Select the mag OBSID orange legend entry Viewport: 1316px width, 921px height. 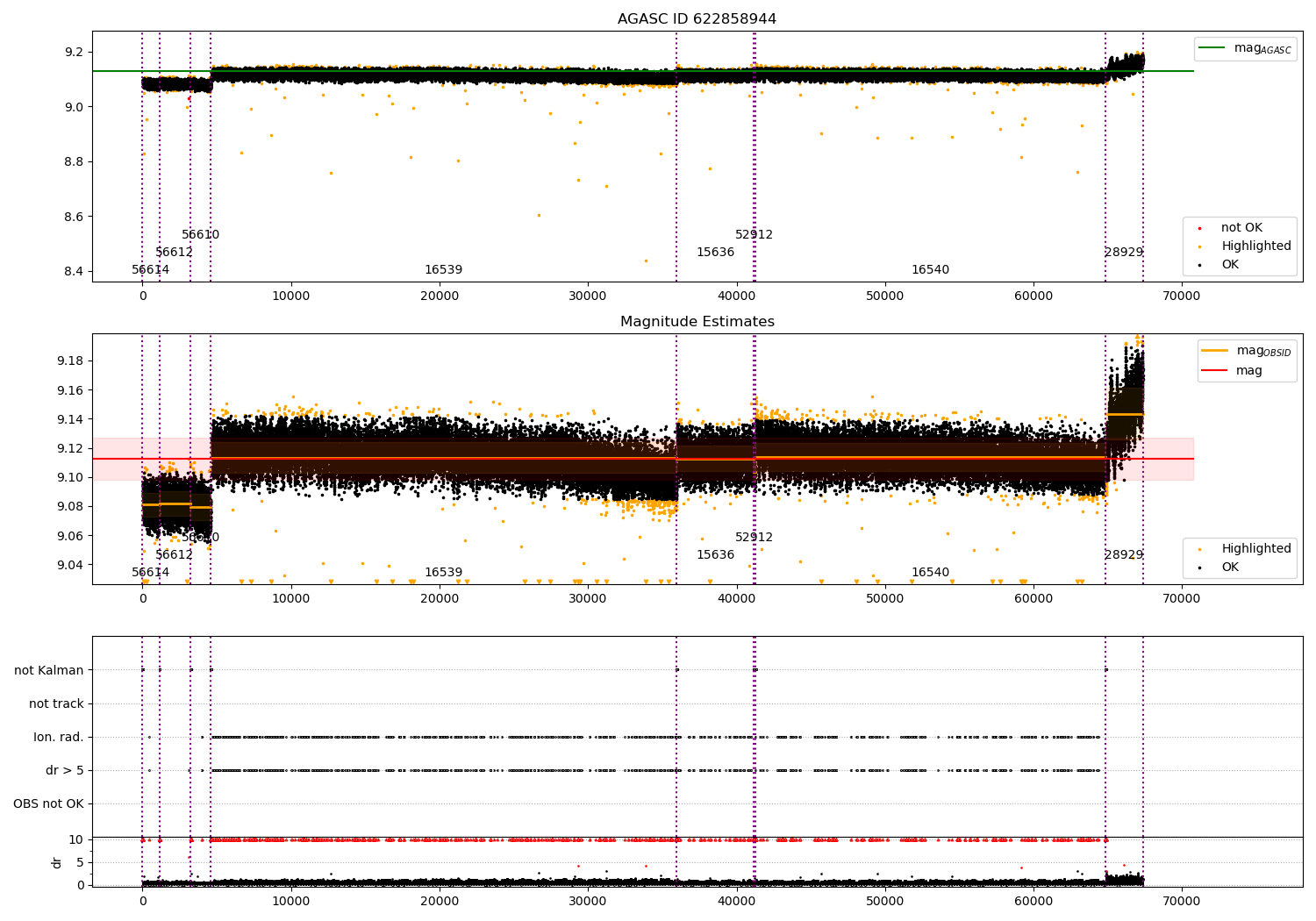[1247, 351]
